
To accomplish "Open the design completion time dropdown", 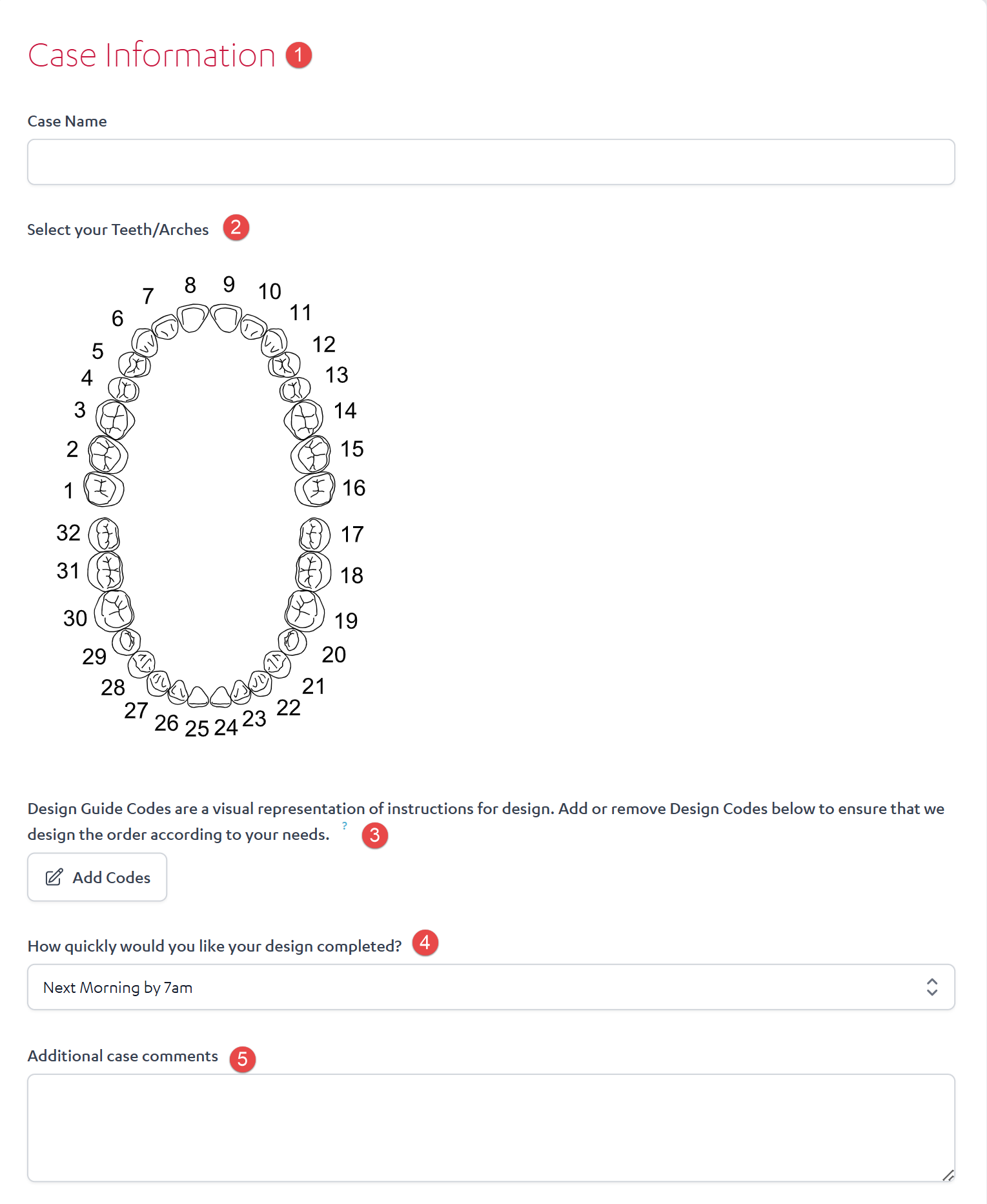I will tap(491, 987).
